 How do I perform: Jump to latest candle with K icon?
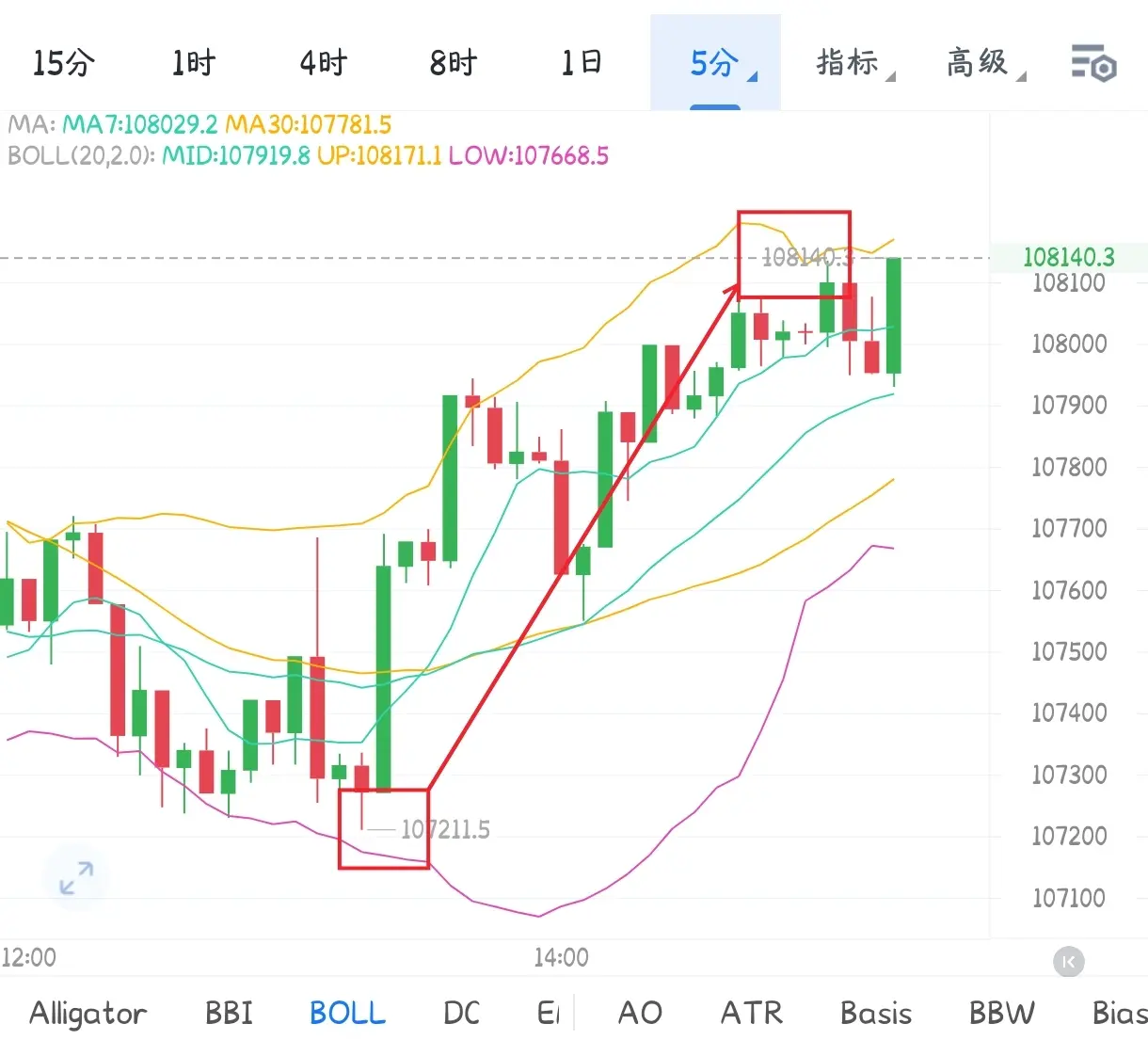1068,962
